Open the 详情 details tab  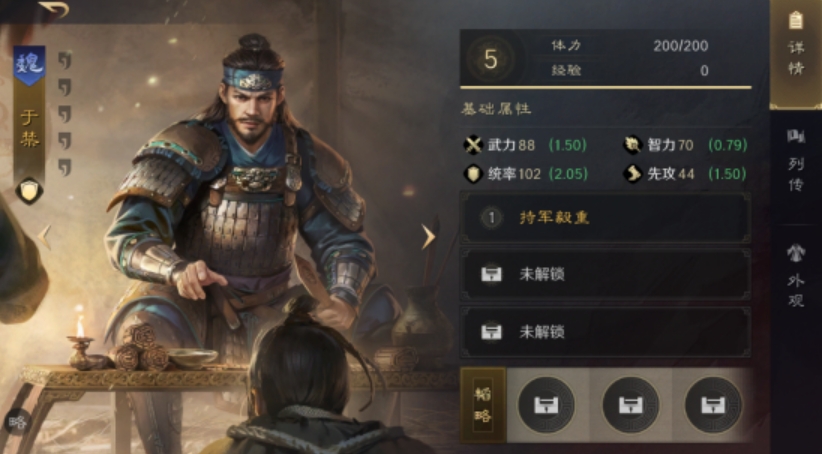pos(795,53)
